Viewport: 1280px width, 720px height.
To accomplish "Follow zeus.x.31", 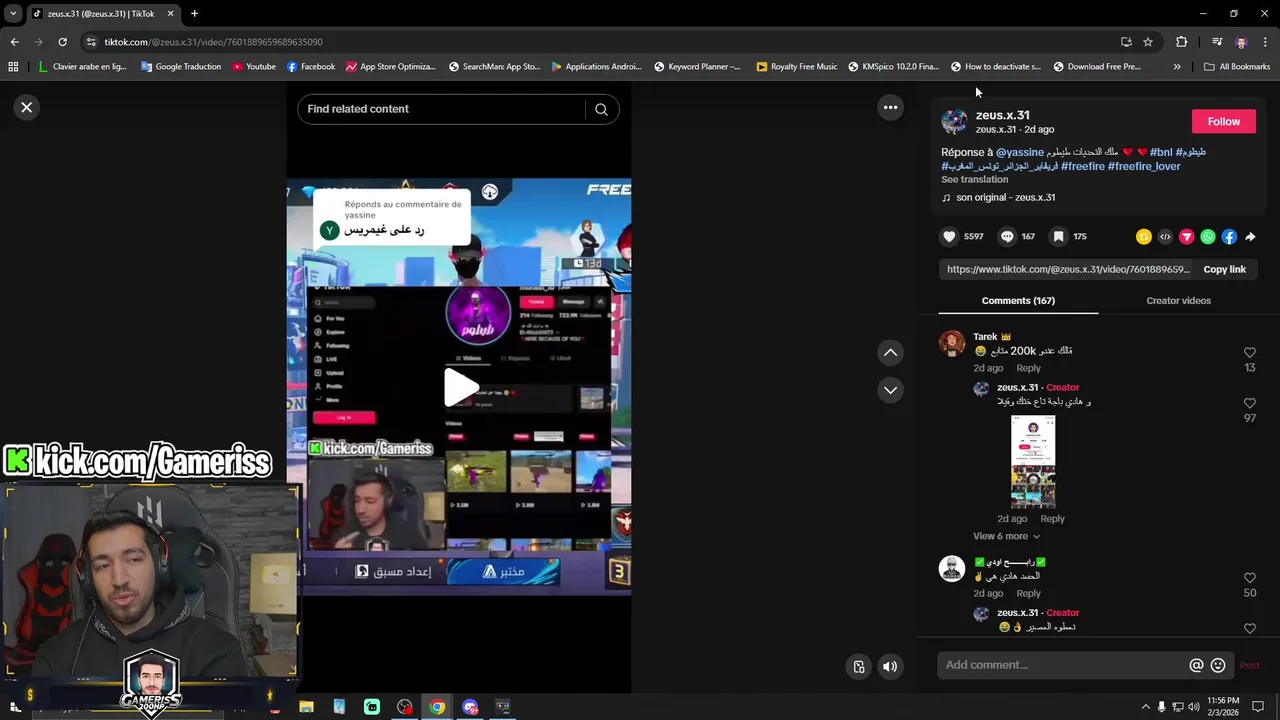I will coord(1223,121).
